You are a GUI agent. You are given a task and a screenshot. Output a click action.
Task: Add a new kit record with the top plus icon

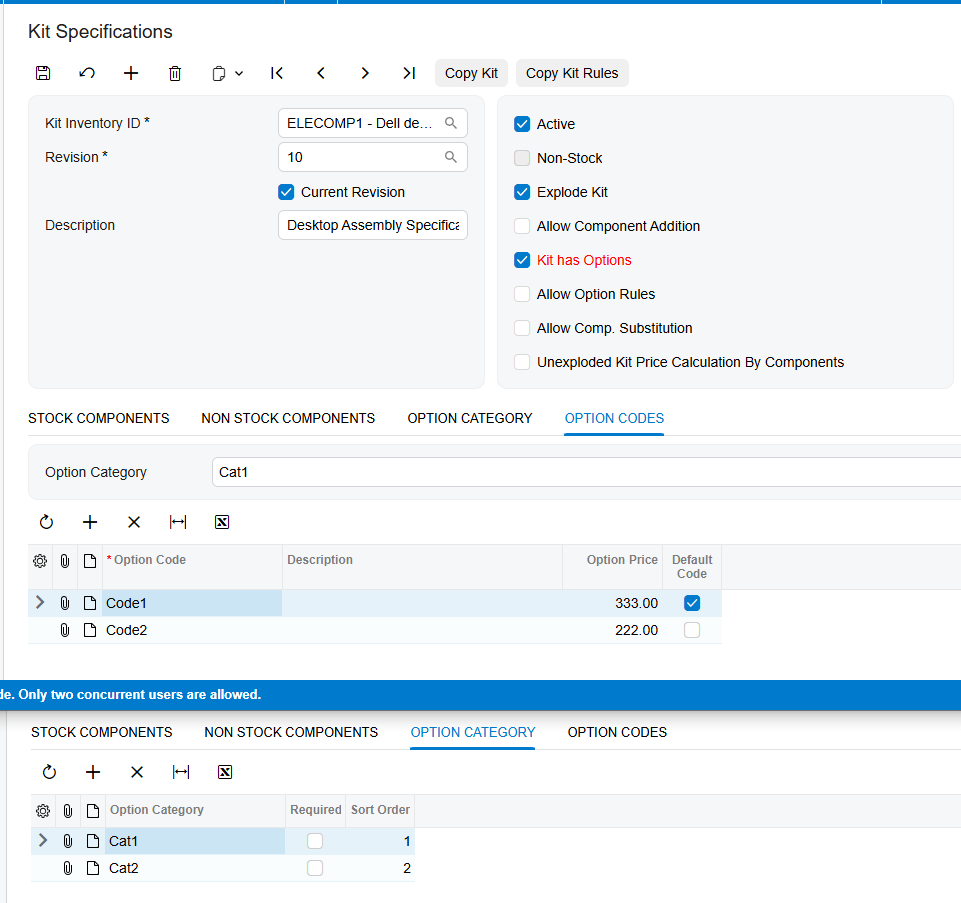pos(131,74)
